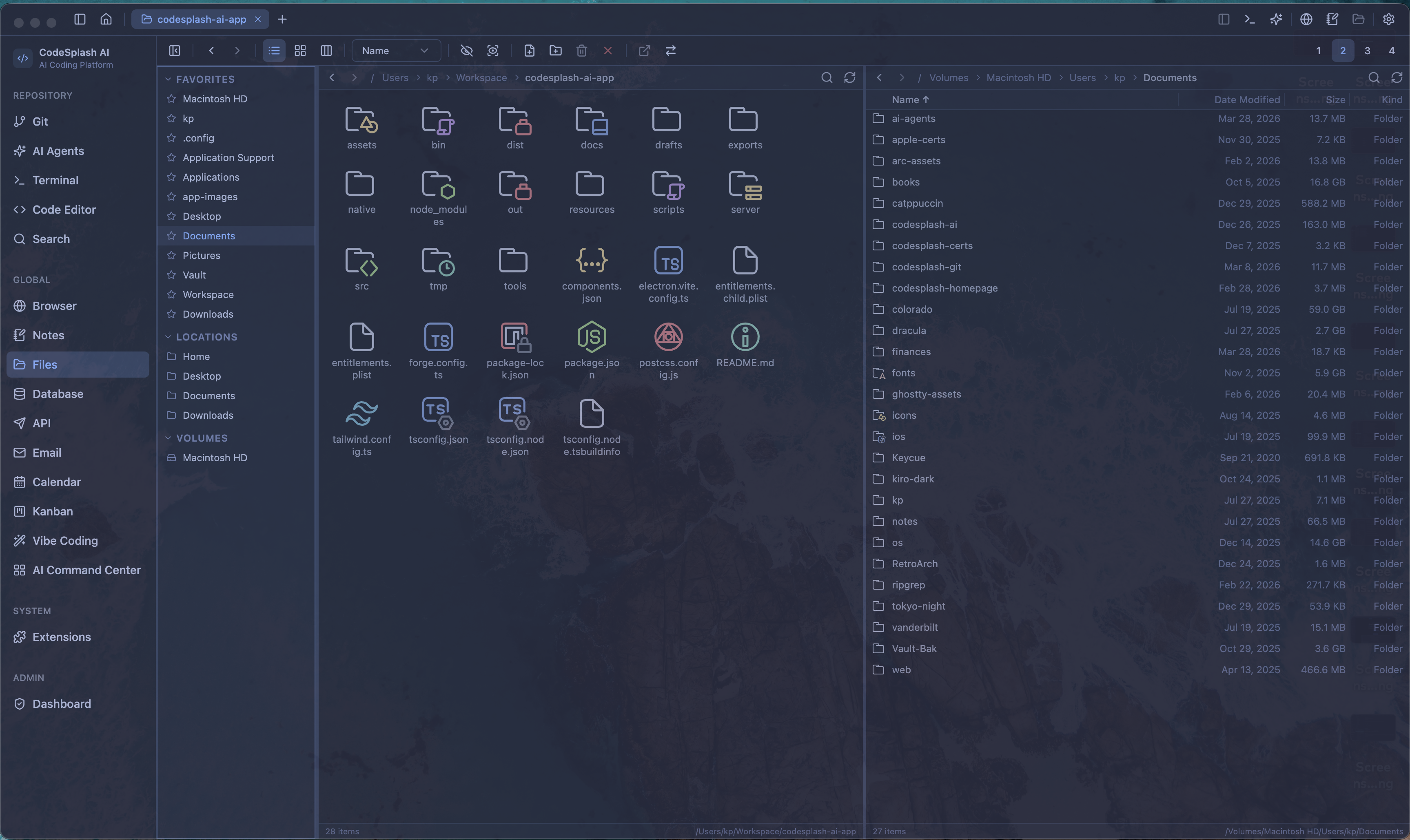Unfavorite Documents by clicking its star
1410x840 pixels.
point(171,235)
